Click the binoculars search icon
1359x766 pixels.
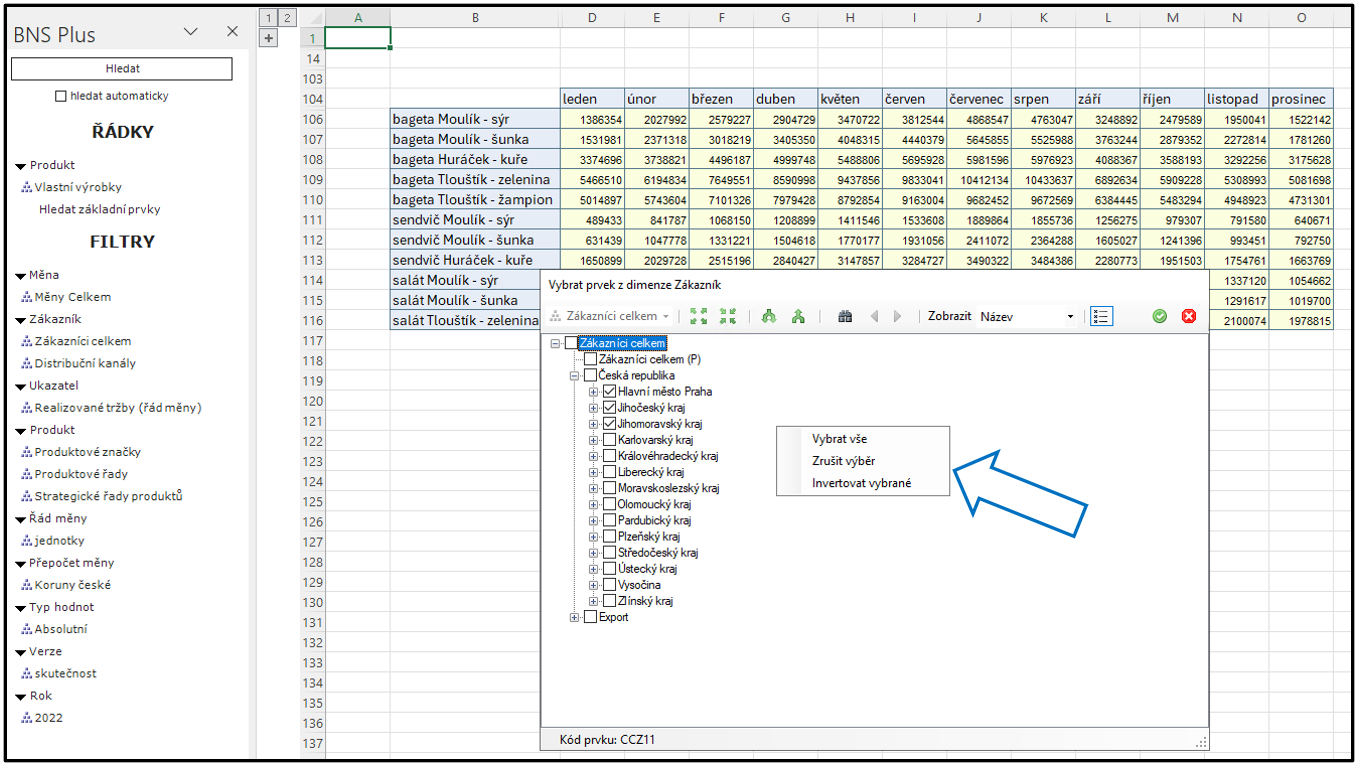point(845,316)
